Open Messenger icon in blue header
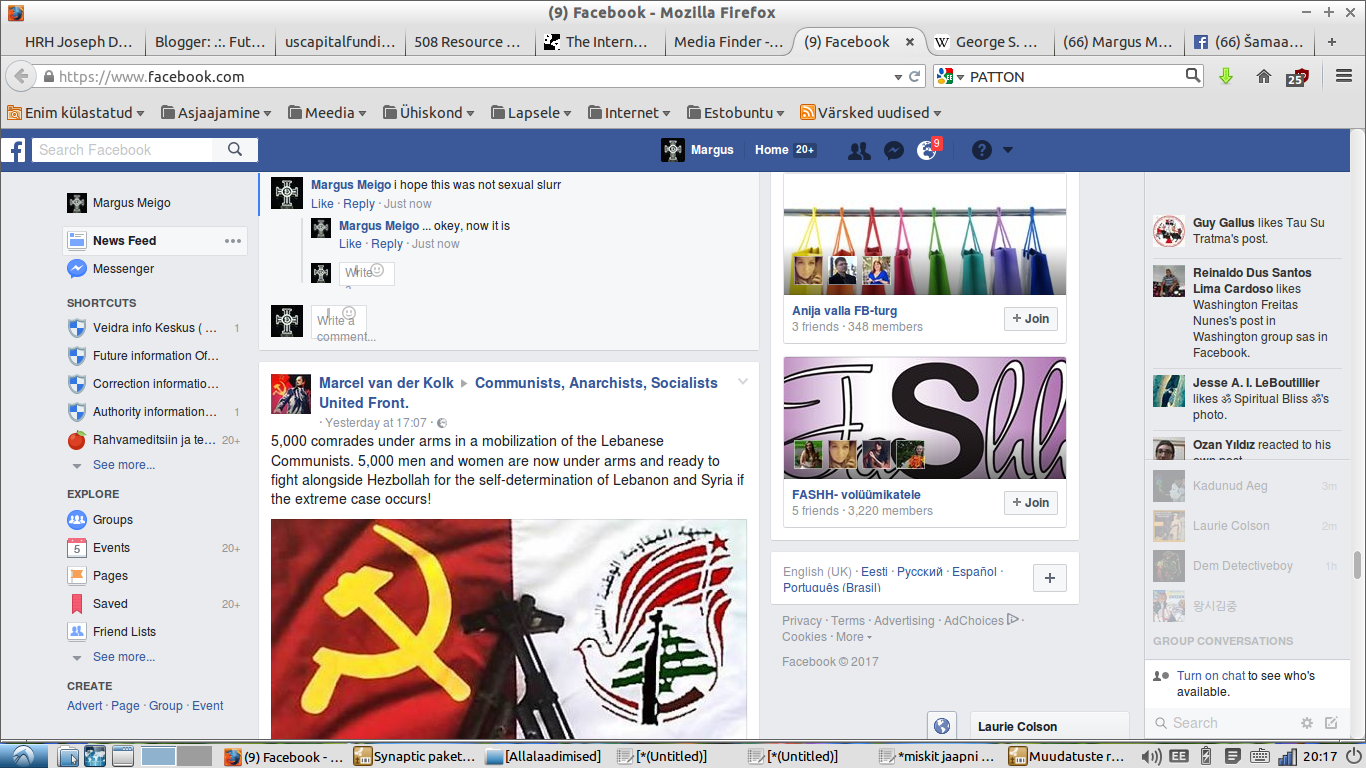Screen dimensions: 1366x768 (894, 150)
